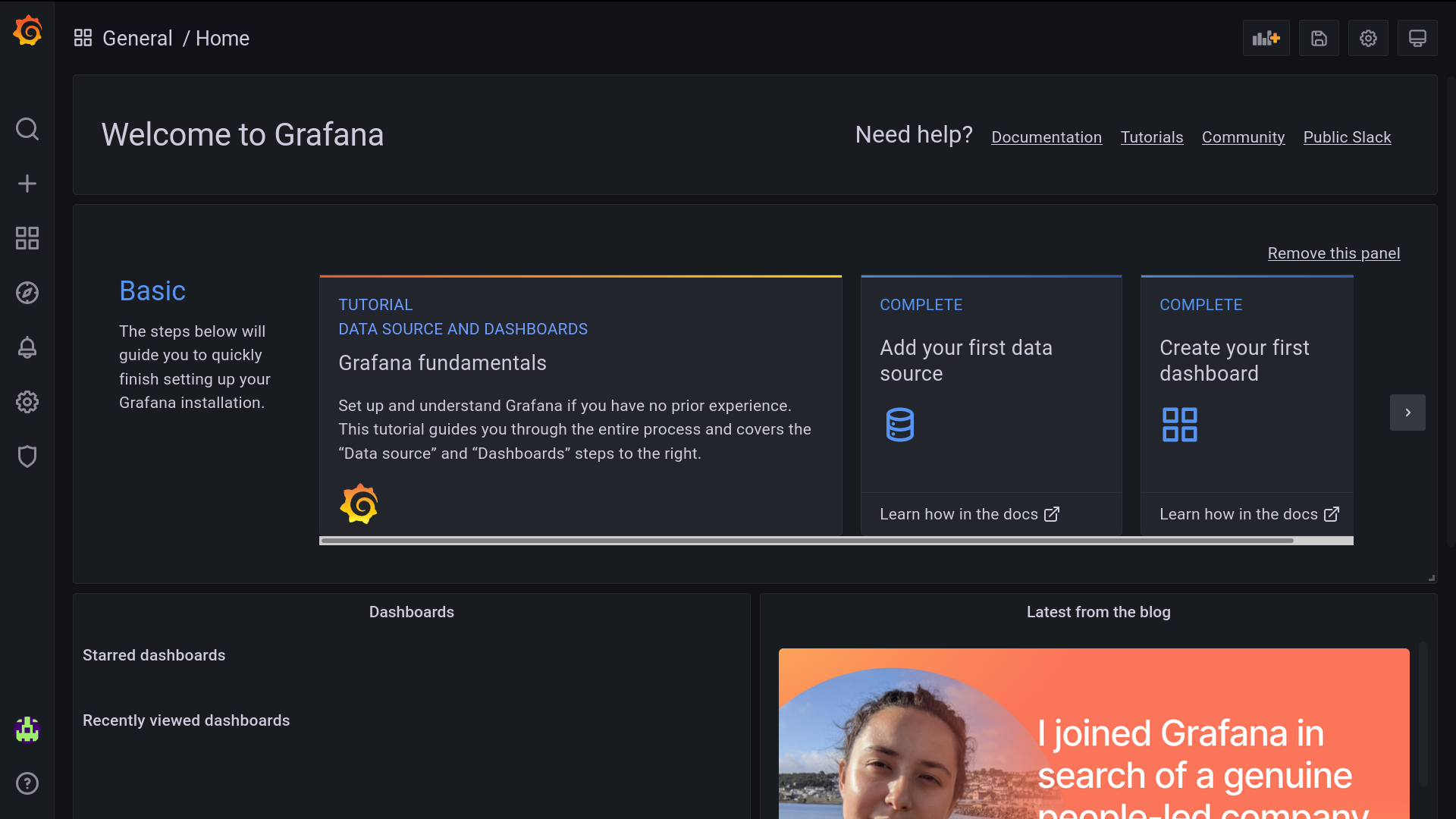Open the Dashboard settings gear in toolbar
This screenshot has height=819, width=1456.
coord(1368,38)
